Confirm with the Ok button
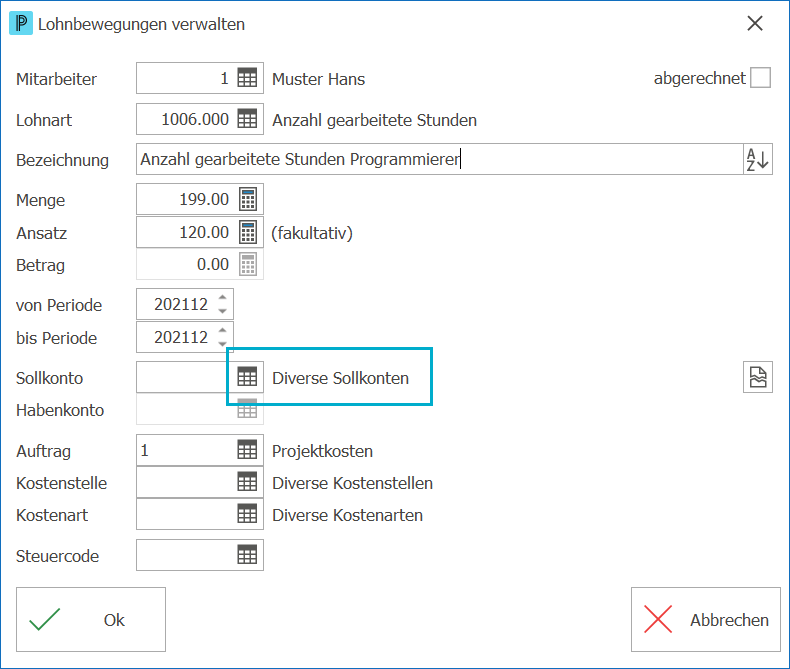The image size is (790, 669). point(91,620)
